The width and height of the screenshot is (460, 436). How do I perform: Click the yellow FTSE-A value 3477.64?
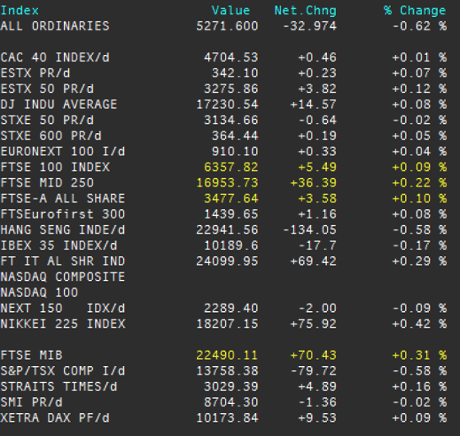231,198
